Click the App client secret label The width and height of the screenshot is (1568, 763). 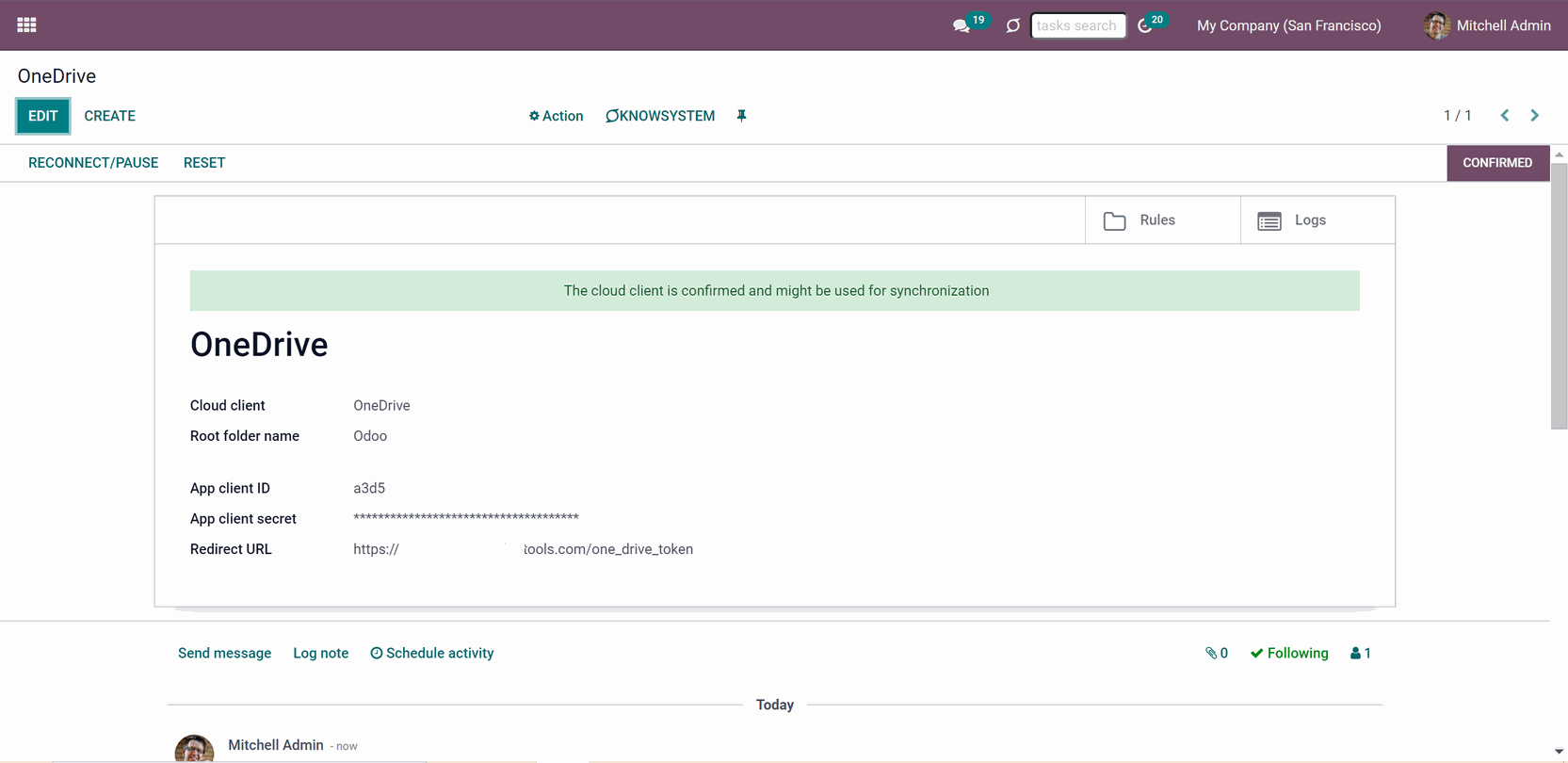click(x=243, y=519)
